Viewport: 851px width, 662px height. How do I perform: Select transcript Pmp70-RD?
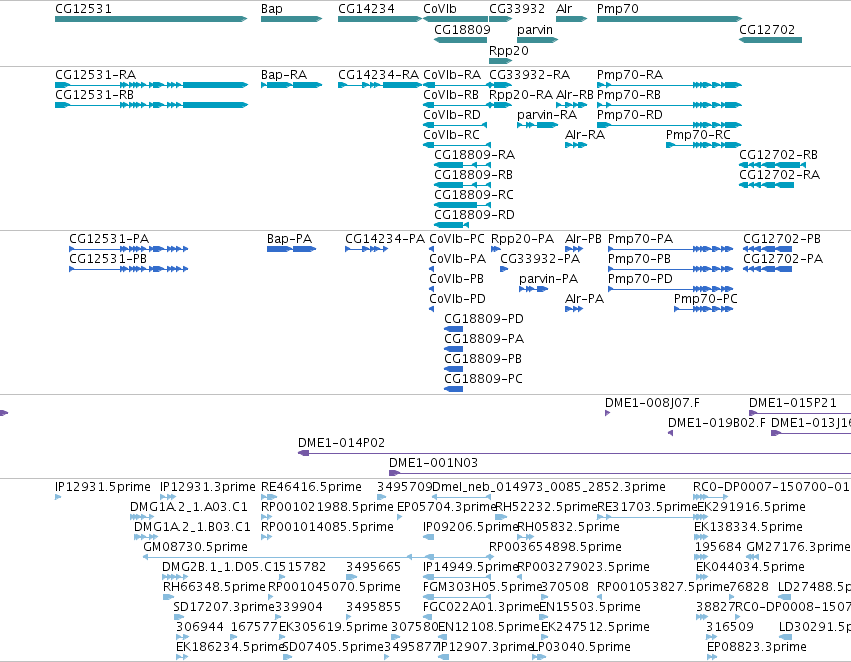669,125
